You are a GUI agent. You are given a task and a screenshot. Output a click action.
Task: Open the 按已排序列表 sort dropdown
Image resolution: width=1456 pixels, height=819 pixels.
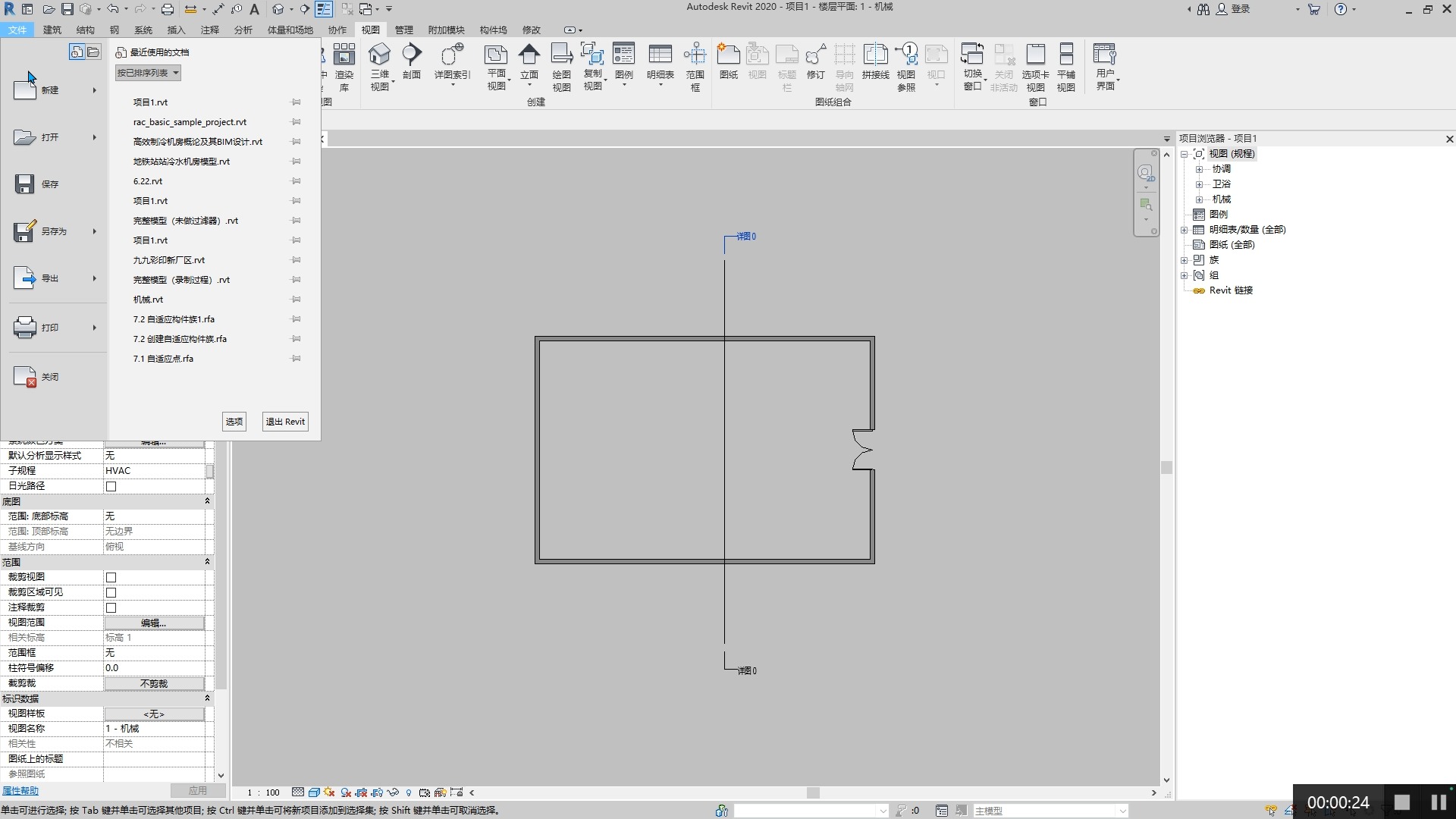click(x=148, y=73)
